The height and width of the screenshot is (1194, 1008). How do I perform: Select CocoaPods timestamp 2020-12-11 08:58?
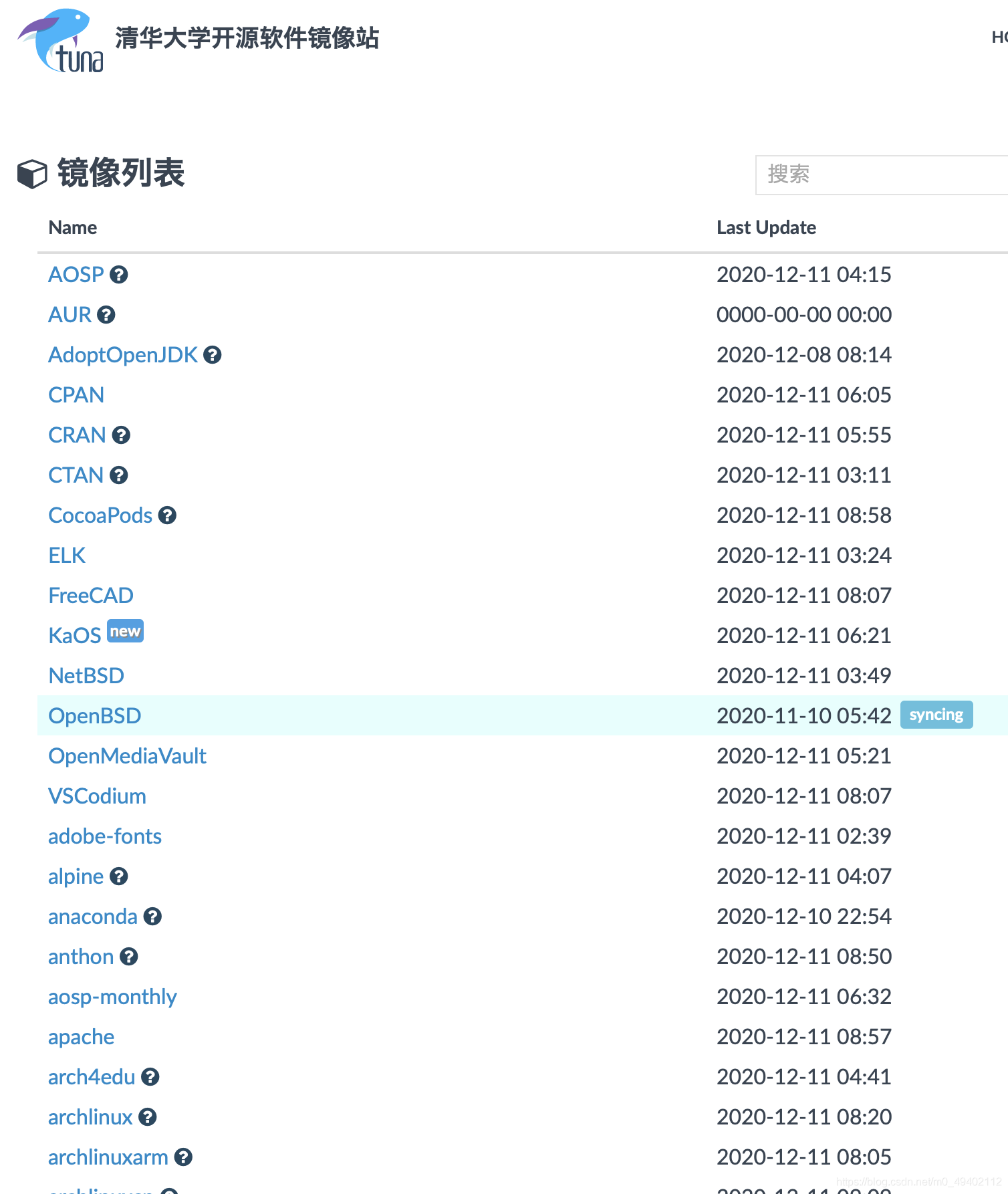(804, 515)
